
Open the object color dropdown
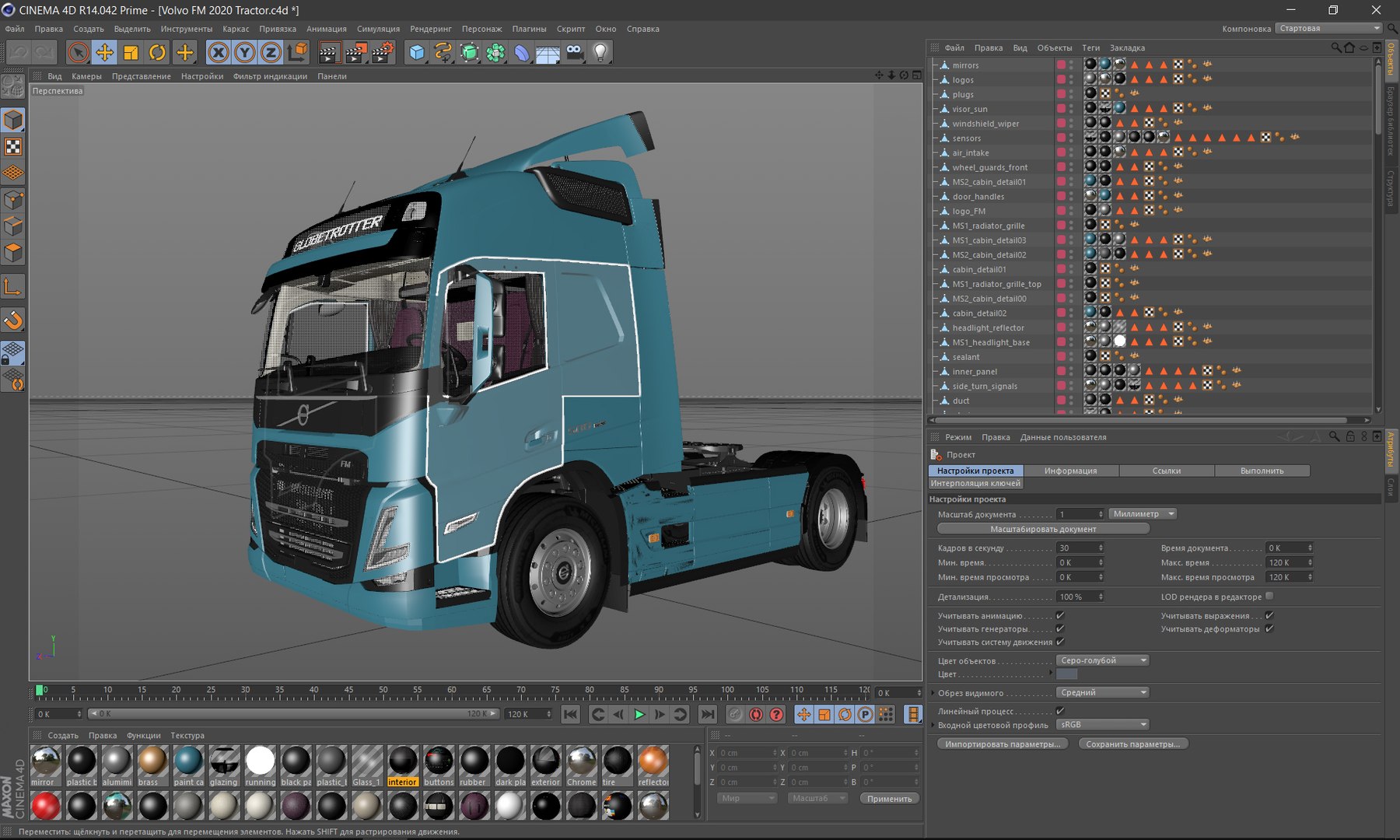(1103, 660)
